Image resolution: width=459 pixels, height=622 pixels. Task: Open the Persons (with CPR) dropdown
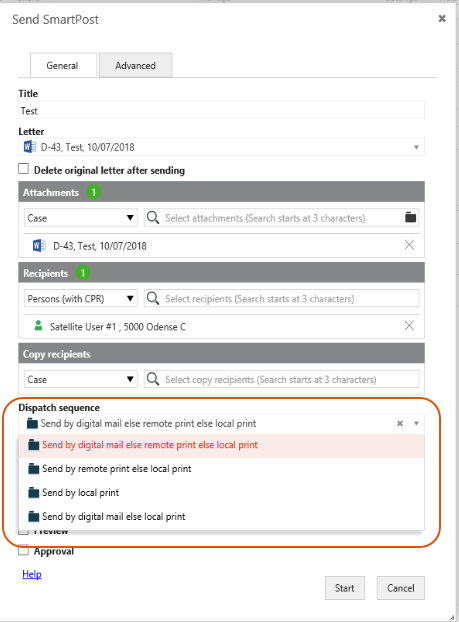[x=81, y=298]
